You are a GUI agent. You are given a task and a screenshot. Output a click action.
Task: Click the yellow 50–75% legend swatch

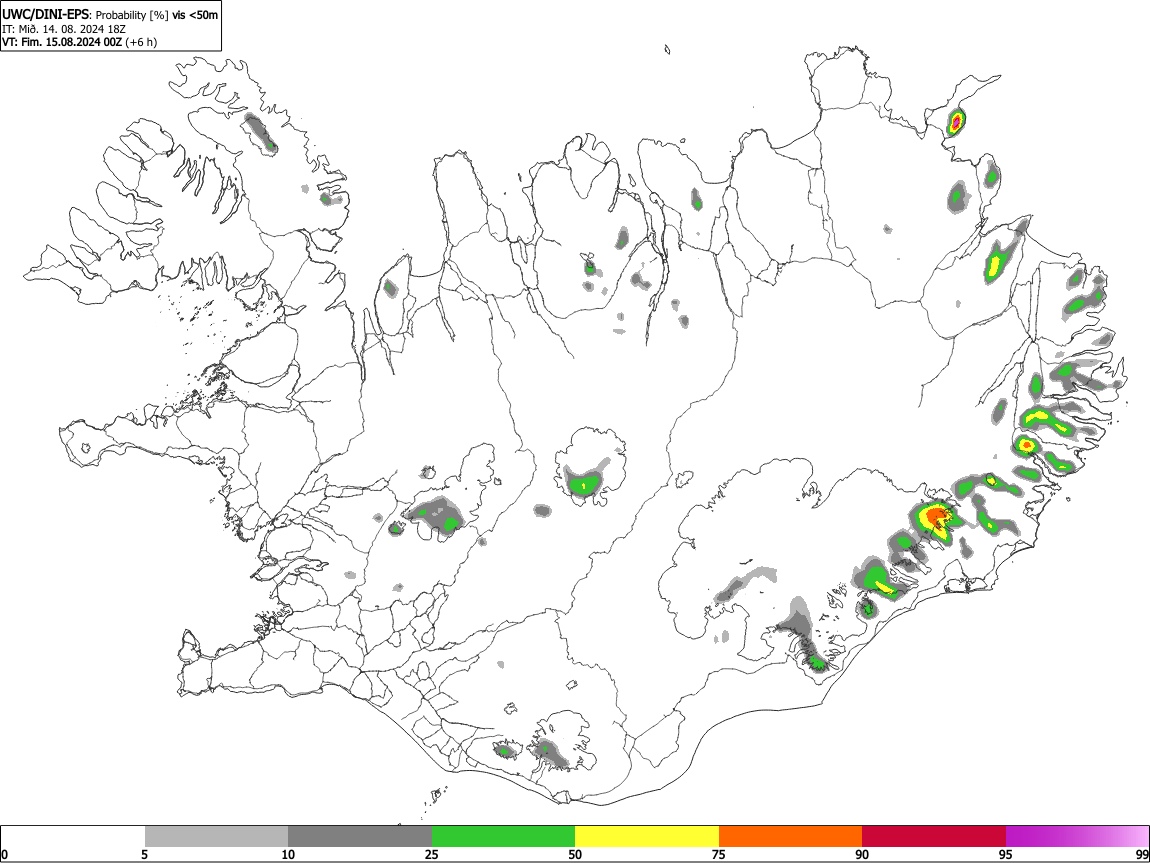647,837
